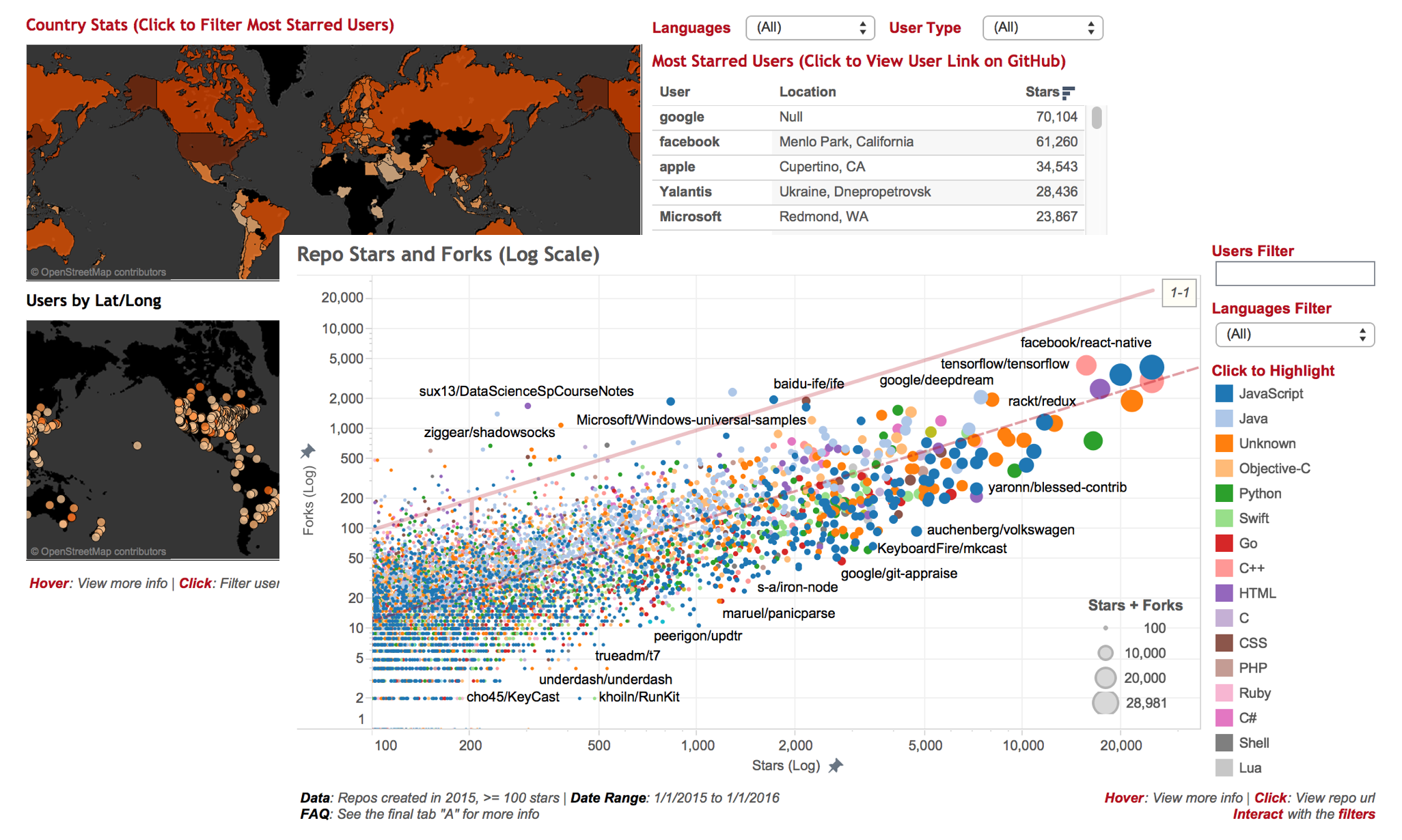Click the pin icon beside Stars axis
The image size is (1402, 840).
coord(836,766)
